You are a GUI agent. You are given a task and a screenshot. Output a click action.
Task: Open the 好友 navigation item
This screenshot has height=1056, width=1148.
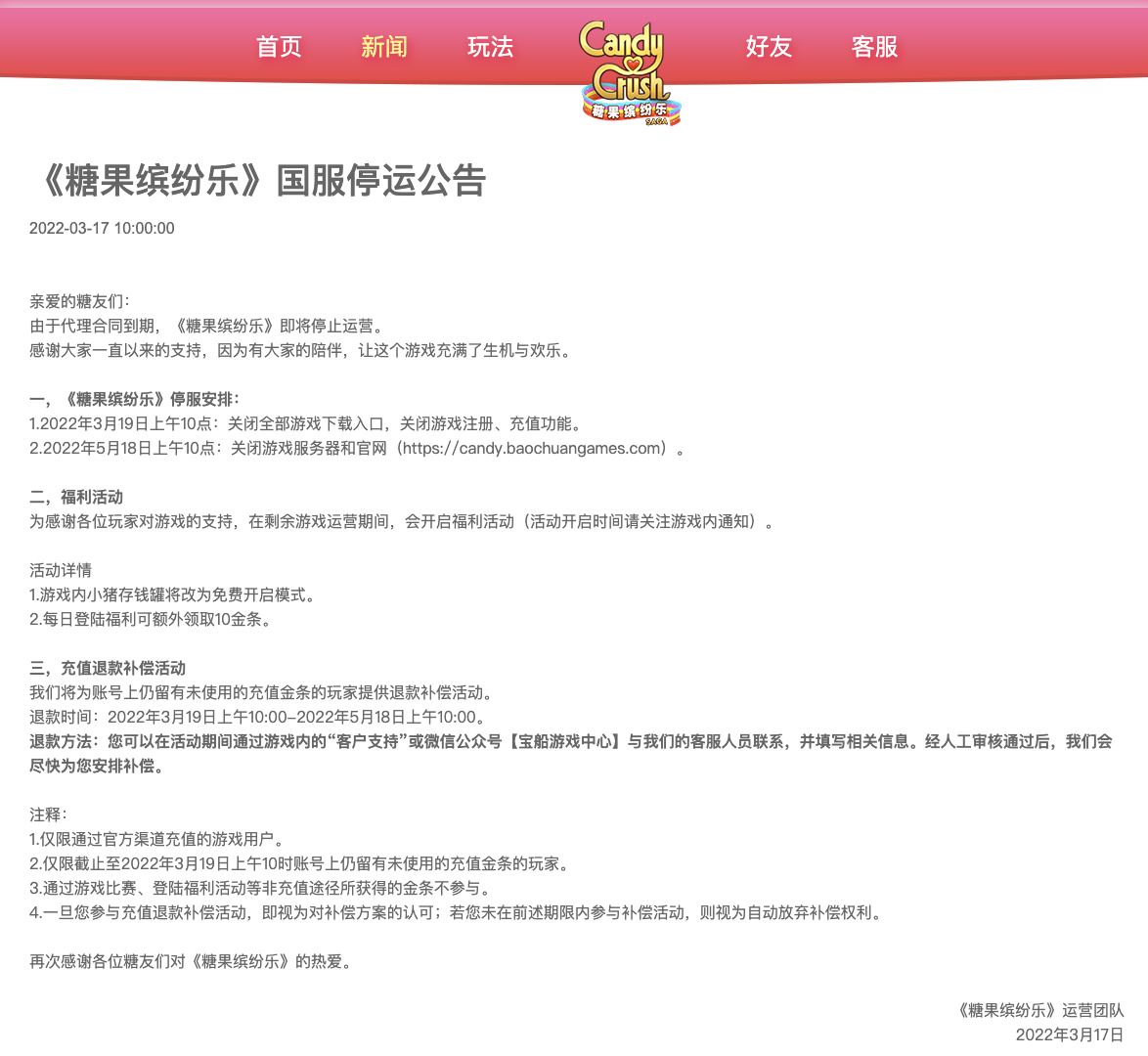pyautogui.click(x=769, y=47)
